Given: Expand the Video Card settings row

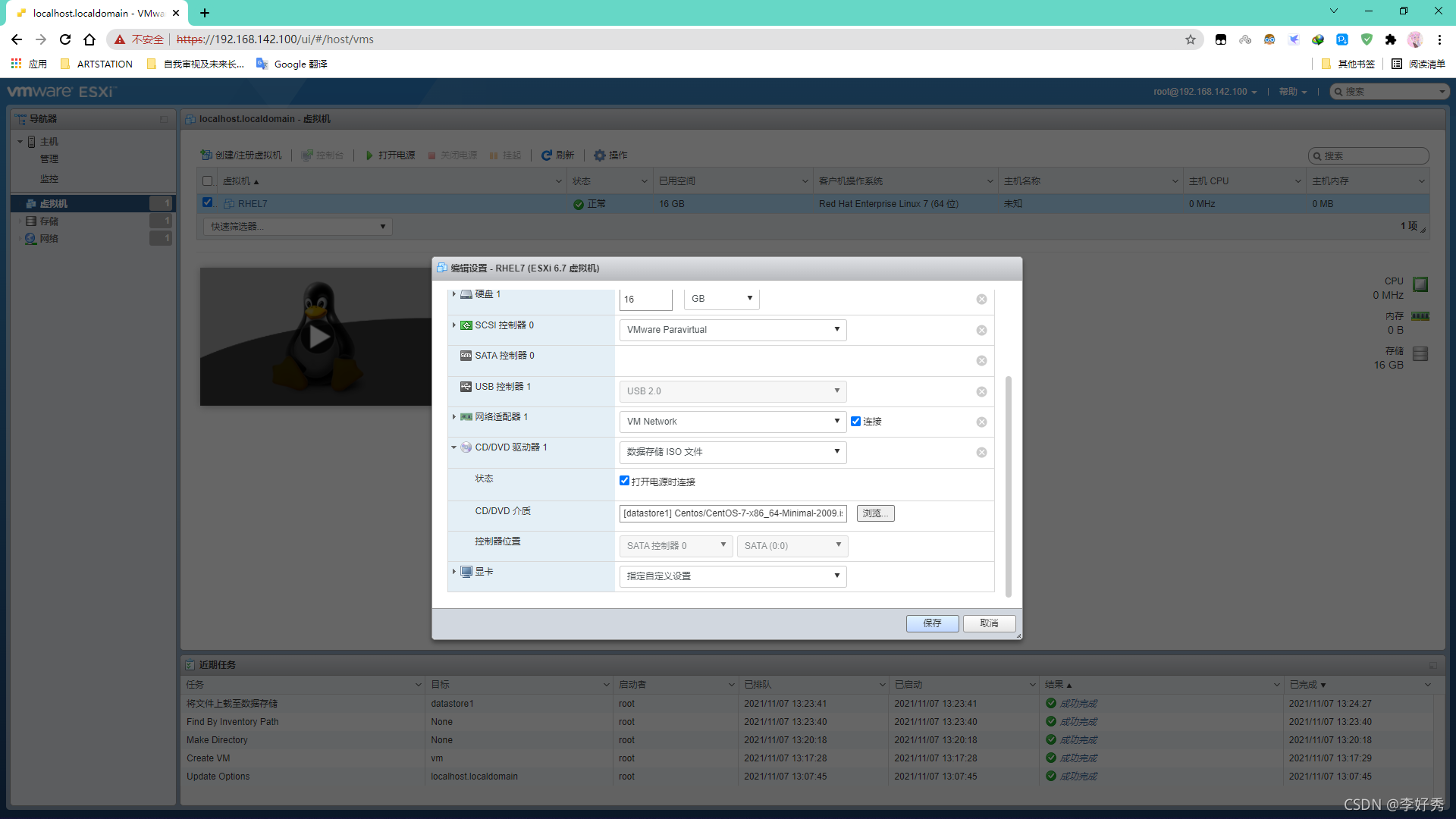Looking at the screenshot, I should pyautogui.click(x=453, y=572).
